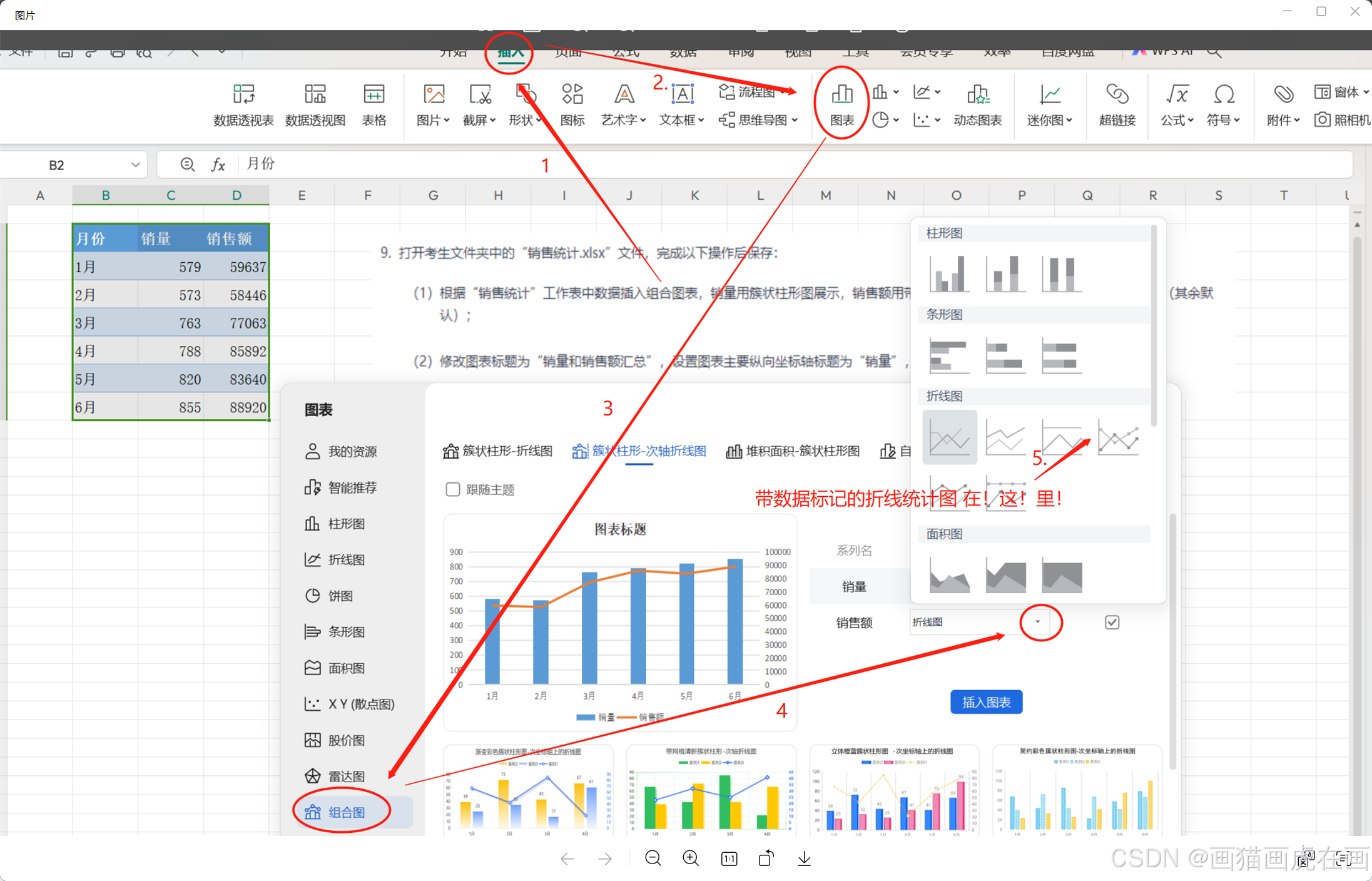Zoom in using the image viewer magnifier
Image resolution: width=1372 pixels, height=881 pixels.
(x=691, y=858)
